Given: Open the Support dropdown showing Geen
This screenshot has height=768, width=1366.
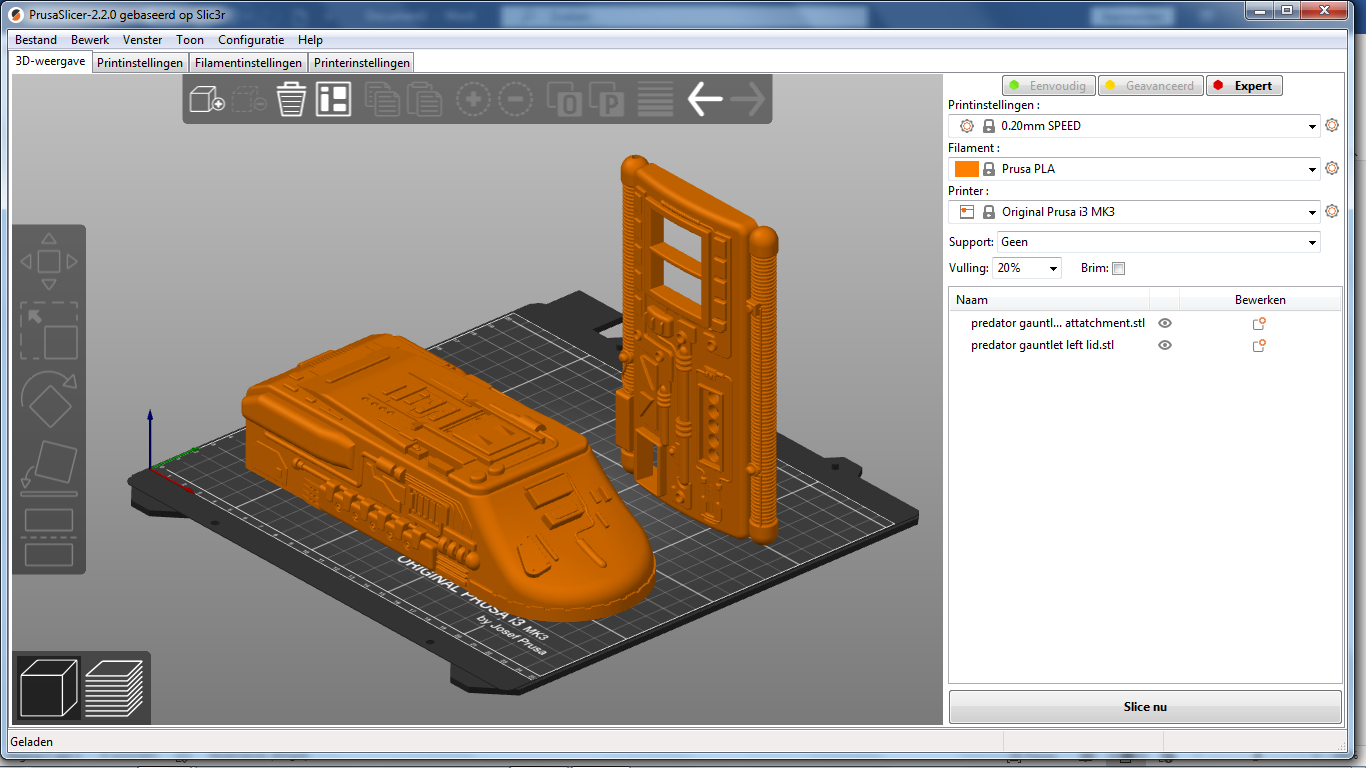Looking at the screenshot, I should pos(1158,242).
